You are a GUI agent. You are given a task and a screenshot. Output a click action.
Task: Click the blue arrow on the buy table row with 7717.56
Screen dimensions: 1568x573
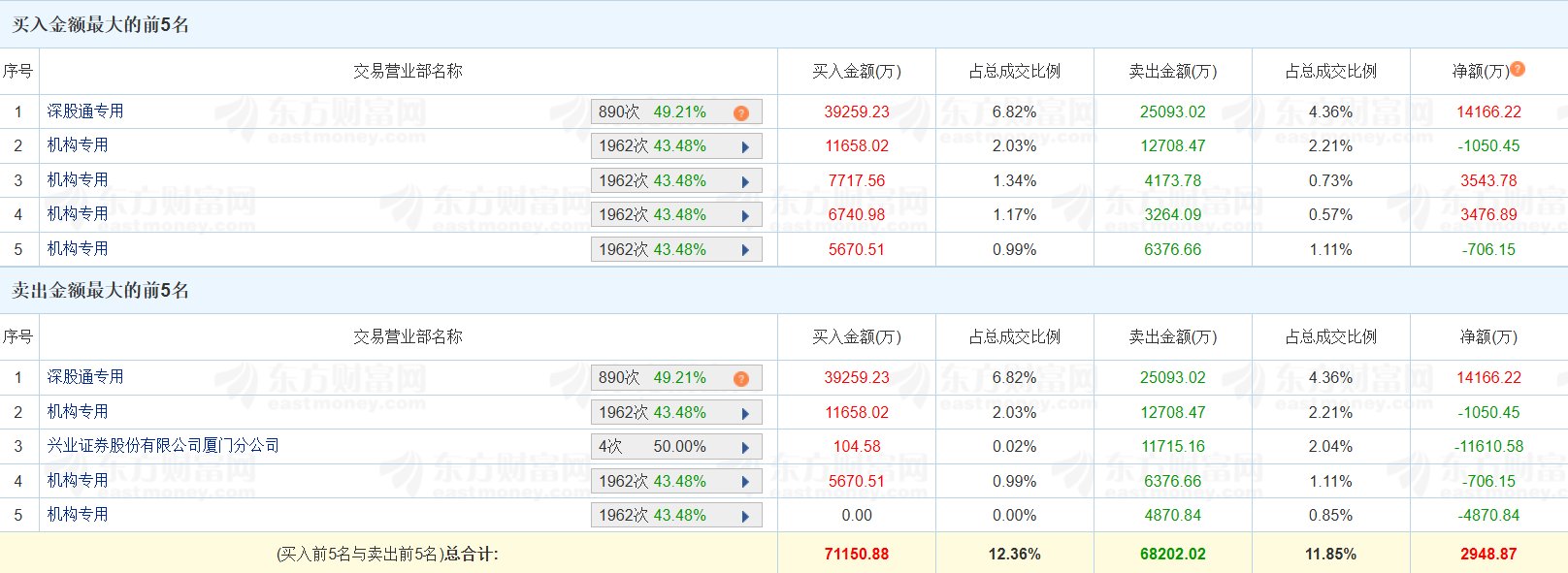tap(745, 181)
